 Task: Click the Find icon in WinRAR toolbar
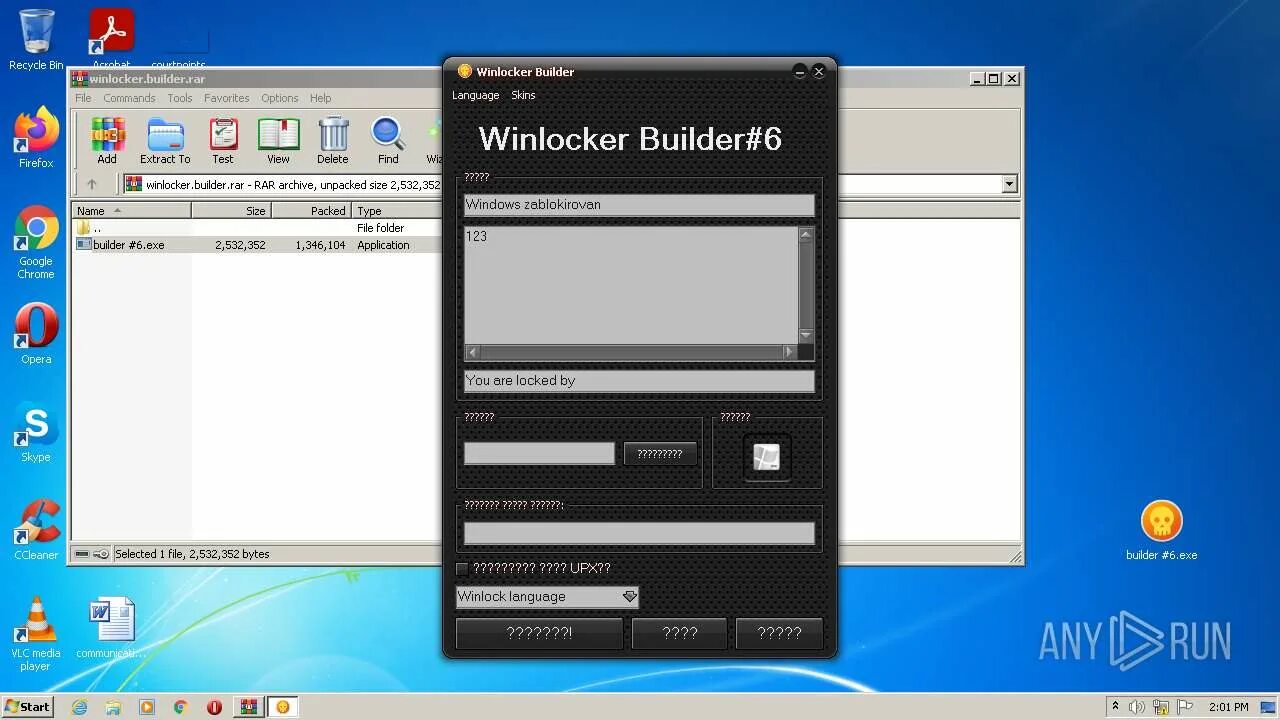(388, 141)
